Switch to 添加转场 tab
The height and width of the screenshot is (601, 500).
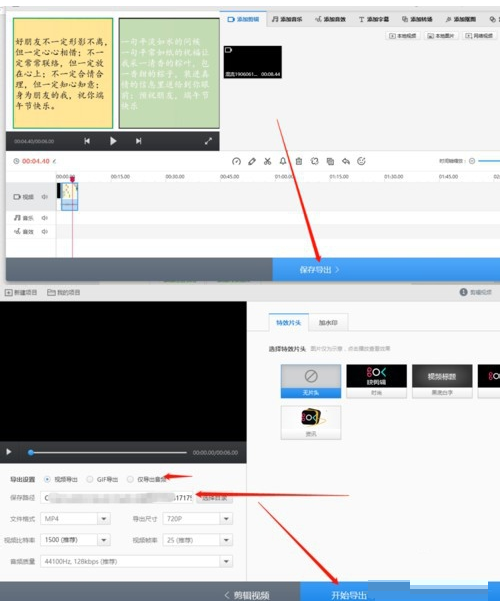(x=417, y=19)
